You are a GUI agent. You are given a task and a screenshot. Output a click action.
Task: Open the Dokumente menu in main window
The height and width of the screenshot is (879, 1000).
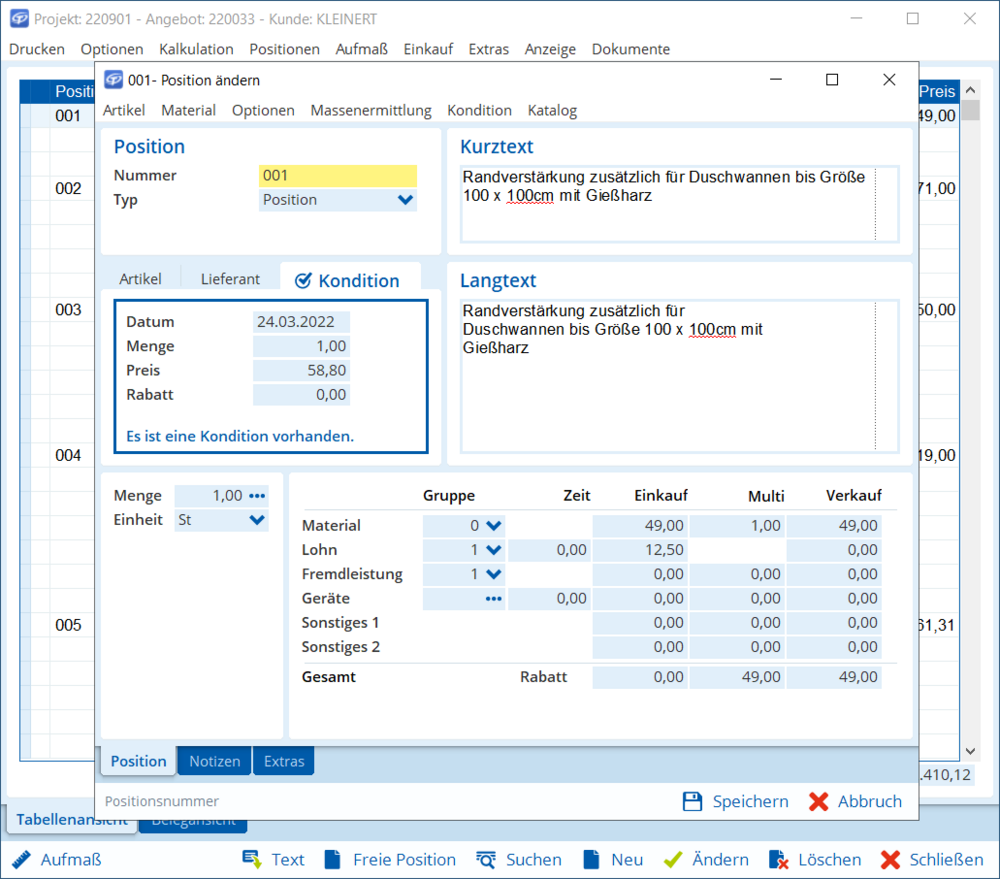click(x=631, y=49)
